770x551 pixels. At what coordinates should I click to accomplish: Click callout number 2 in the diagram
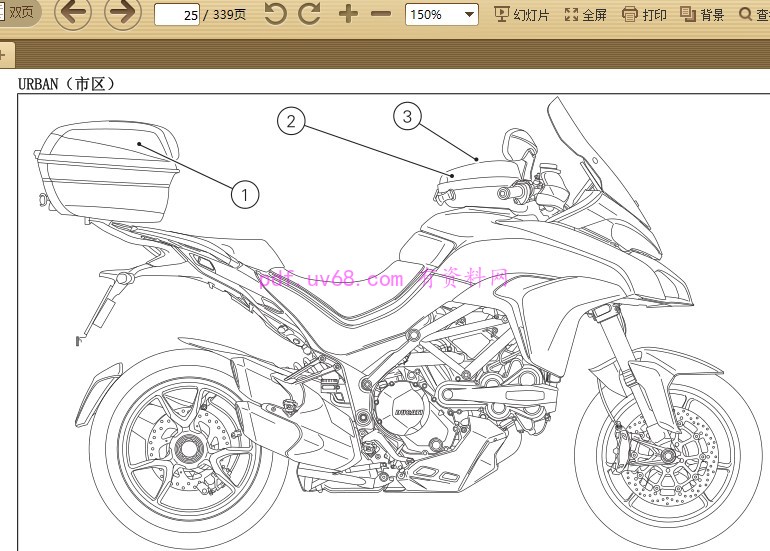pos(290,122)
